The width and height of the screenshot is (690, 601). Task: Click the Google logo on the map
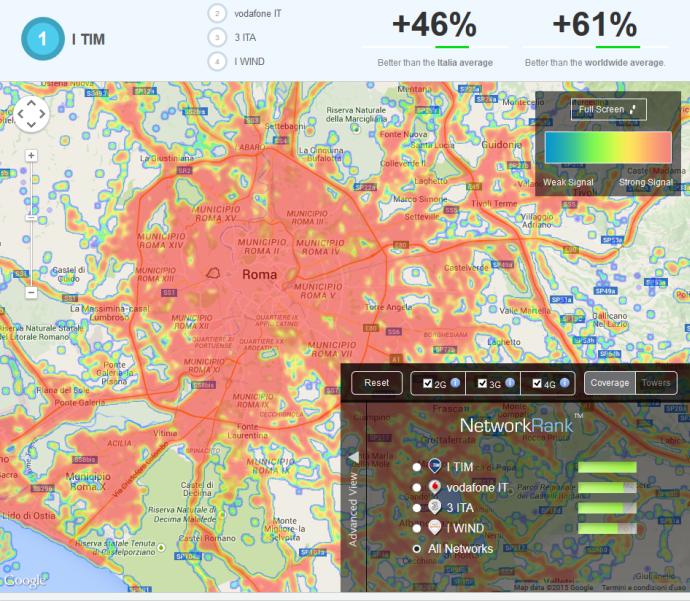point(25,580)
